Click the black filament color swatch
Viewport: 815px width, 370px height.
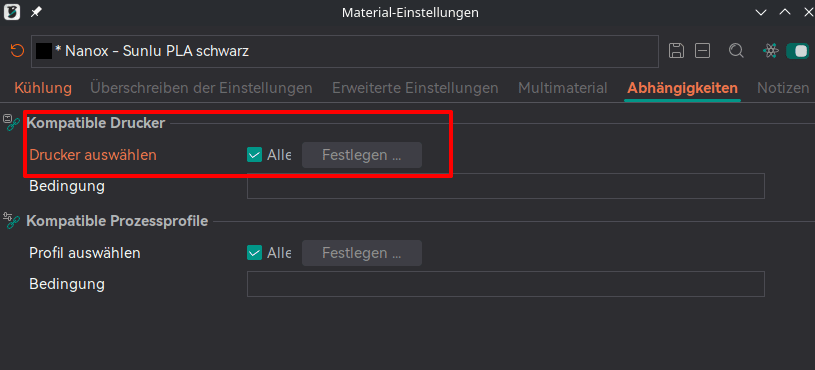tap(44, 51)
